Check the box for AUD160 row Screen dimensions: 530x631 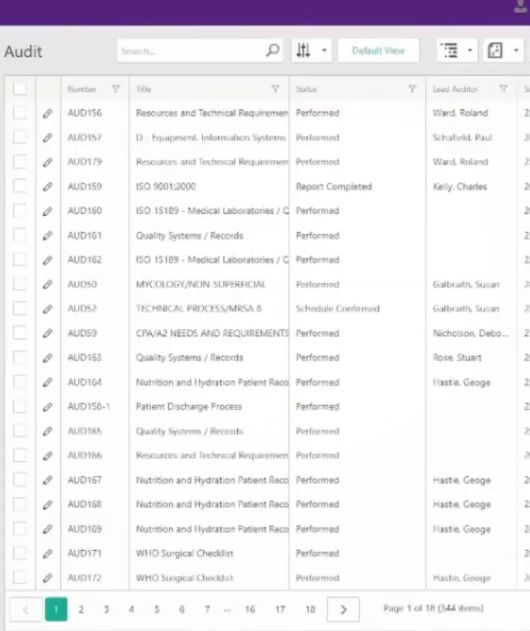(20, 211)
